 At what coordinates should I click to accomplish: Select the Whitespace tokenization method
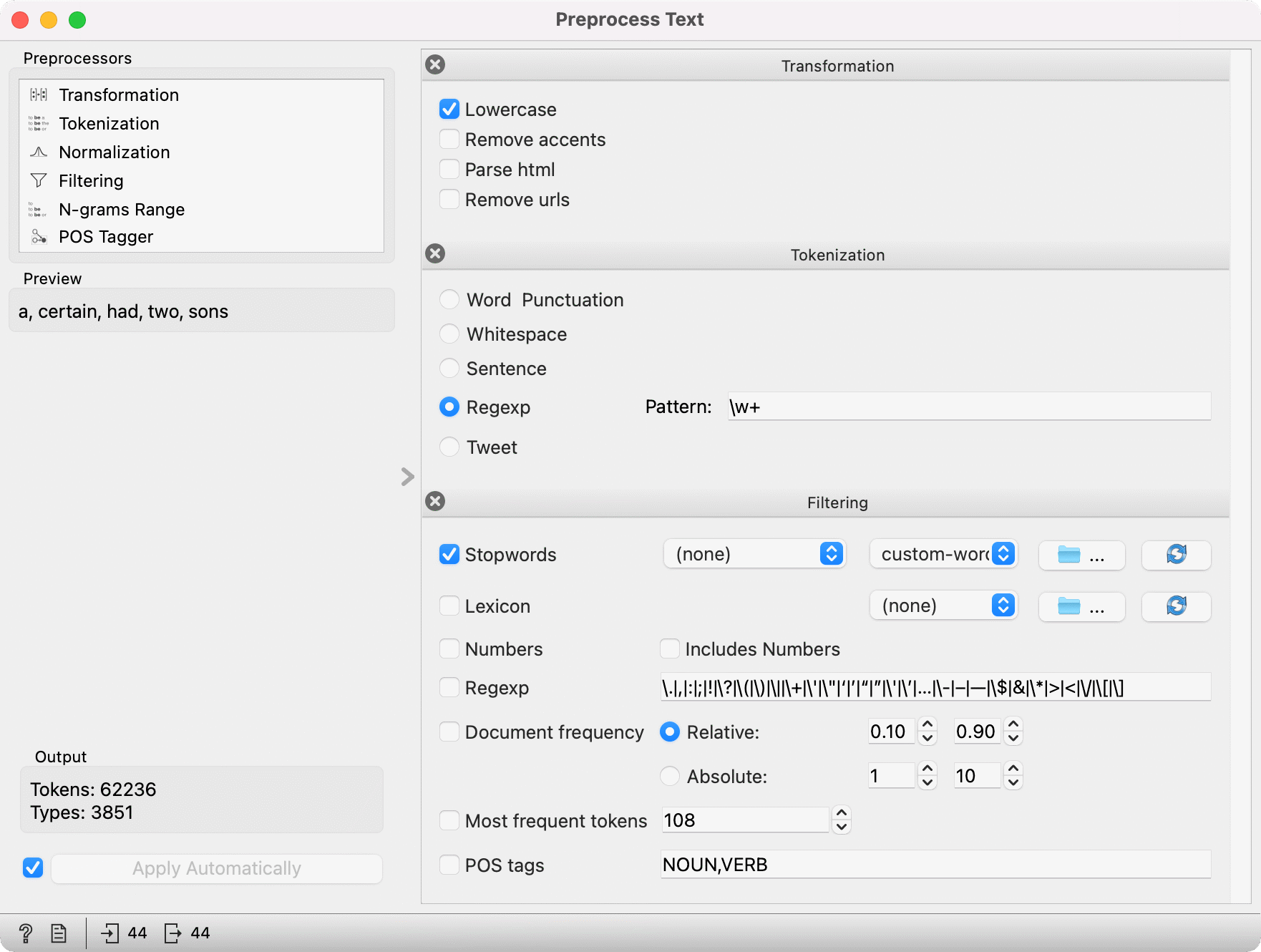(449, 334)
